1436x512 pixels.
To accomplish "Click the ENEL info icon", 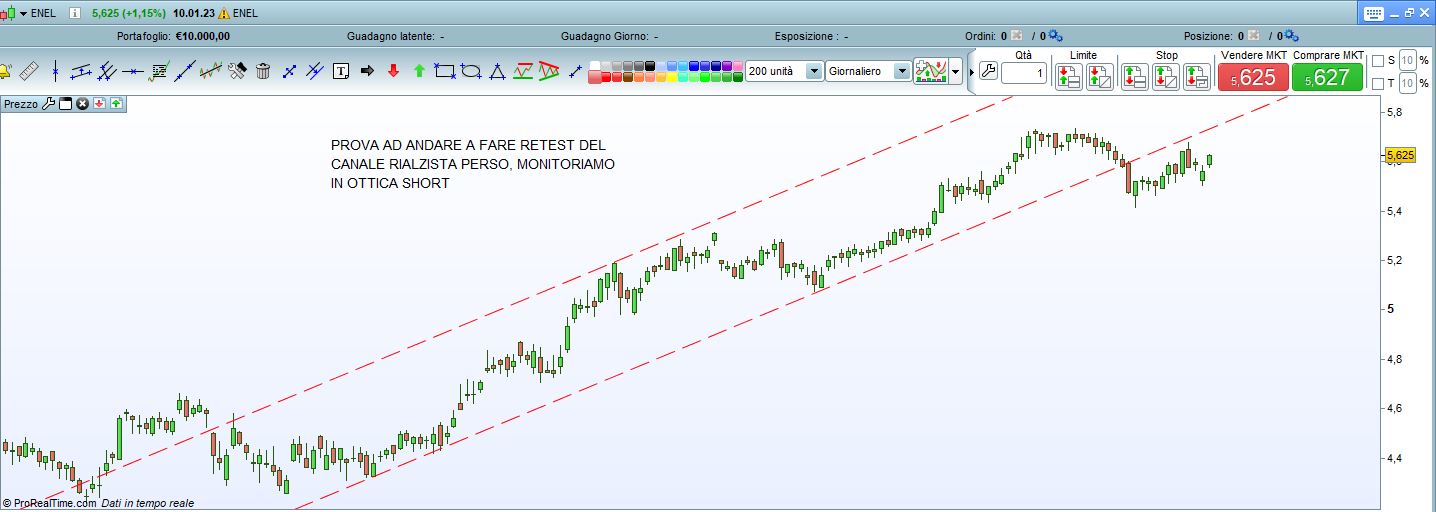I will point(76,14).
